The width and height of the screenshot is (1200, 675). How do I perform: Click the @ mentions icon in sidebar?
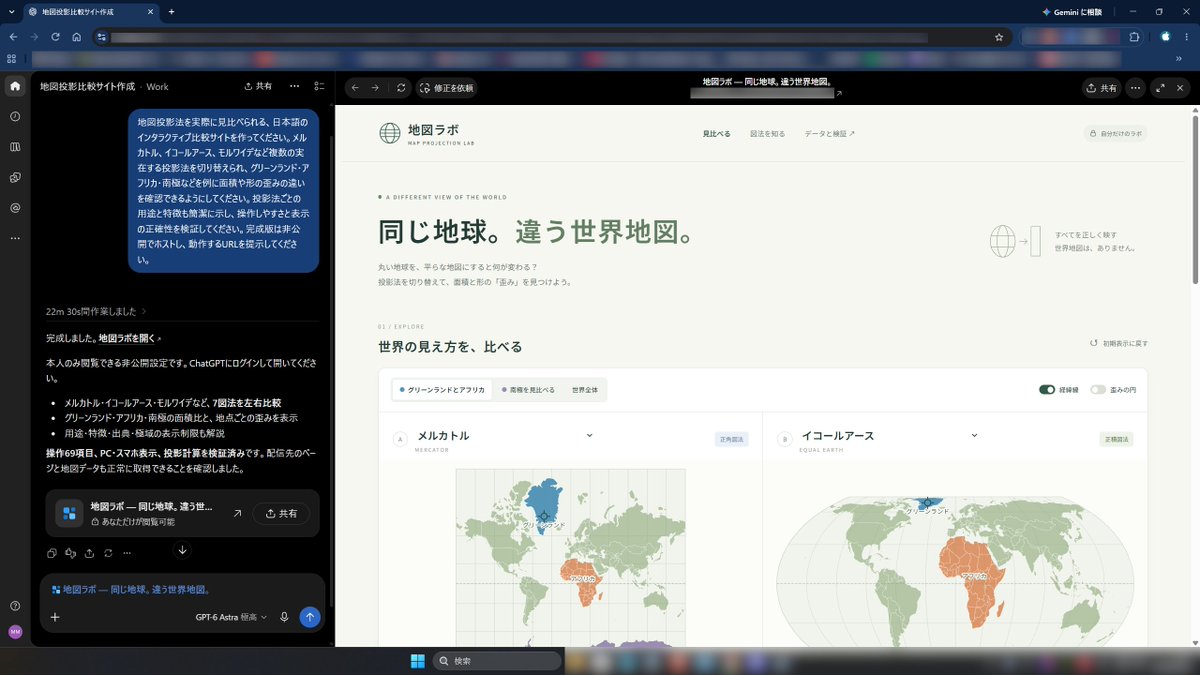tap(15, 208)
